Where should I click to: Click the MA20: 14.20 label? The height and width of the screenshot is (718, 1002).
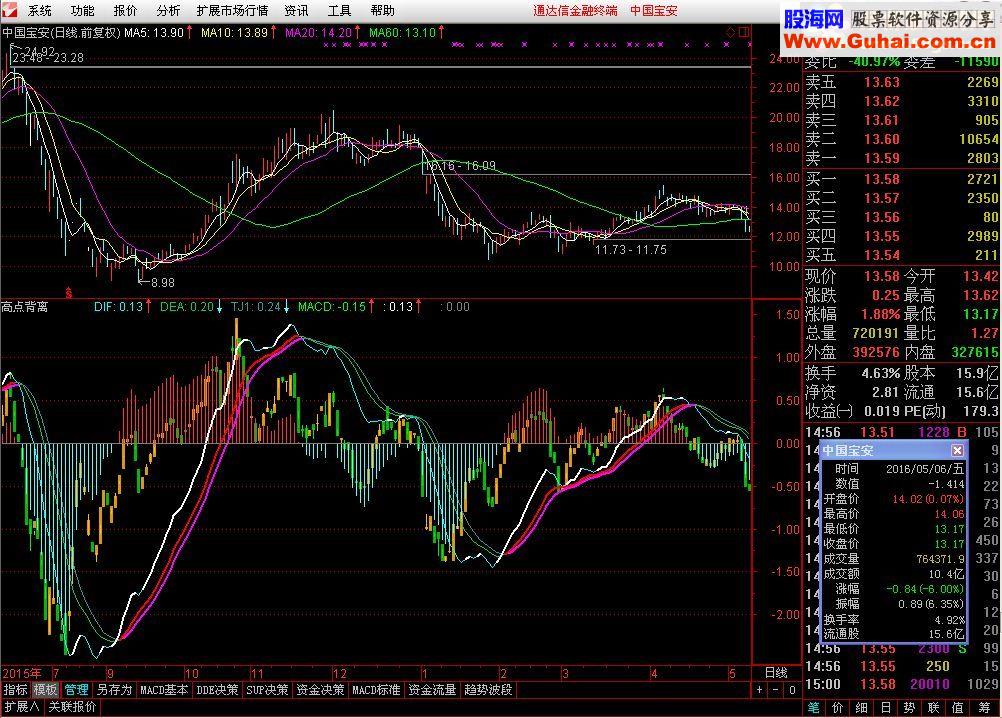tap(318, 32)
